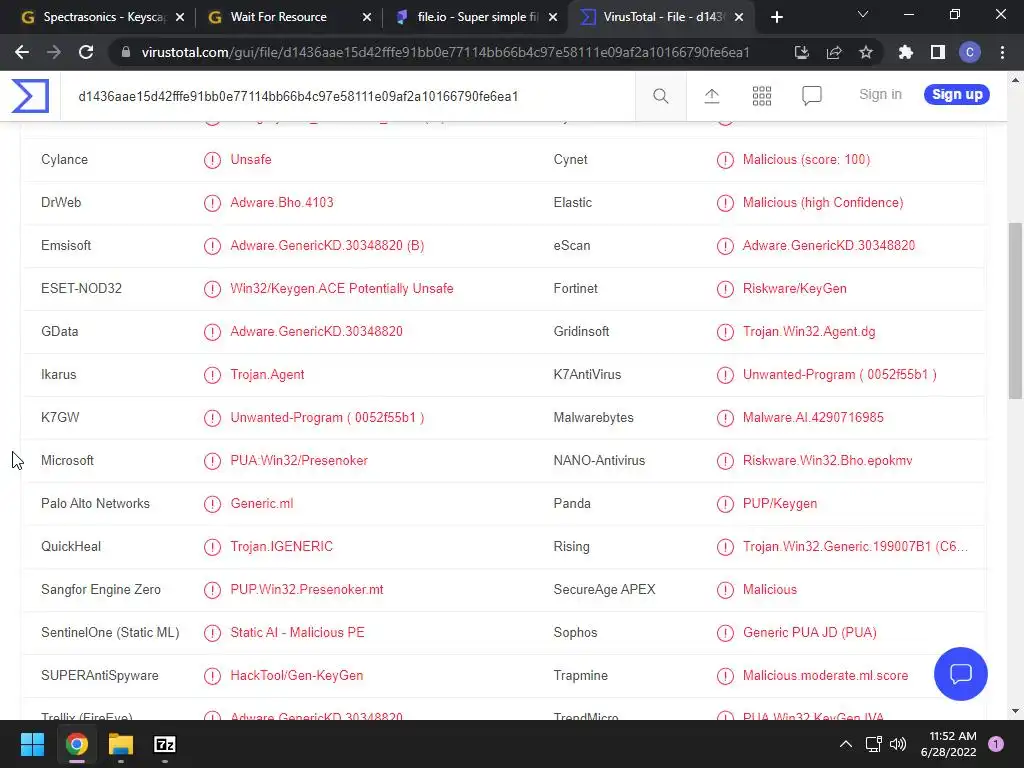
Task: Click the Sign up button
Action: click(x=957, y=95)
